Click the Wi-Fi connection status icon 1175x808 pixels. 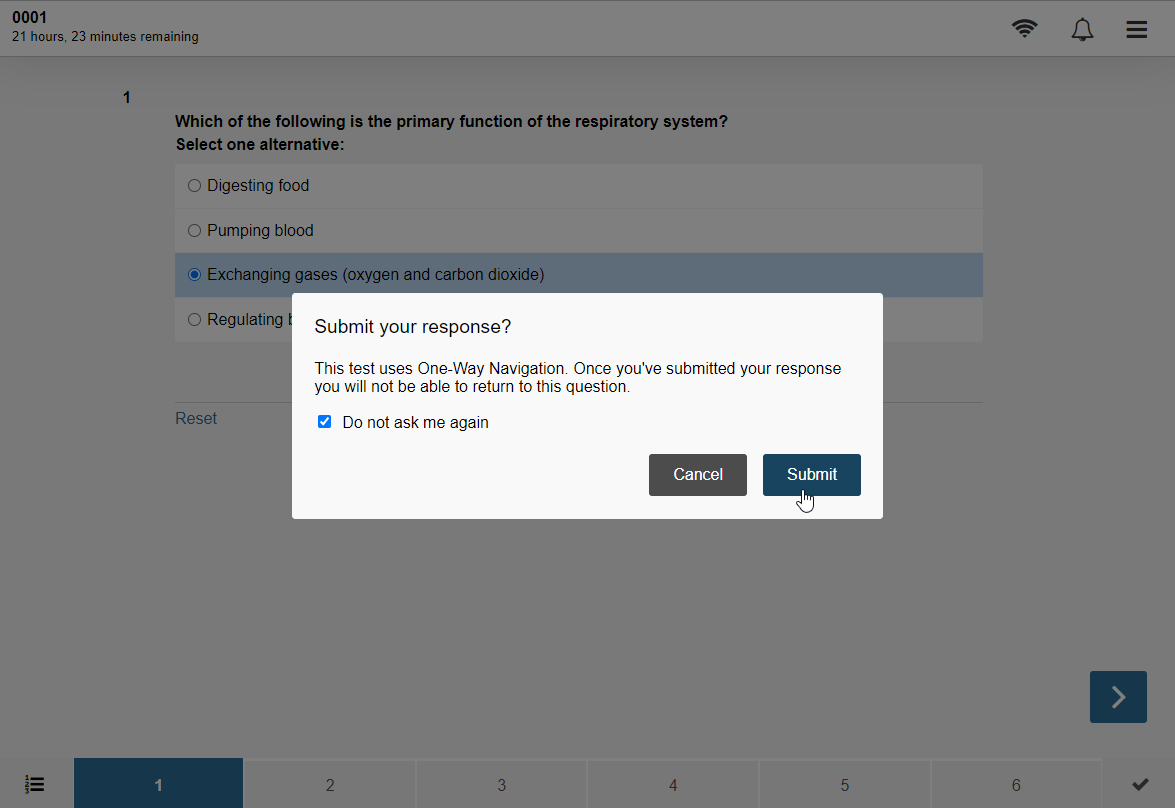pos(1024,28)
